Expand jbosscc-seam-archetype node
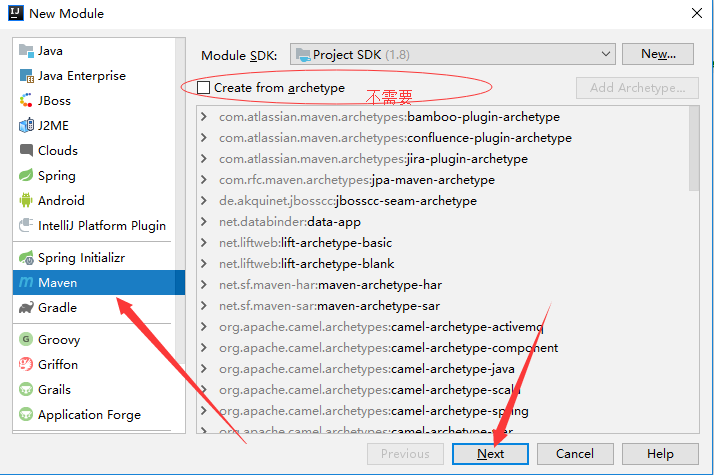714x475 pixels. (204, 201)
